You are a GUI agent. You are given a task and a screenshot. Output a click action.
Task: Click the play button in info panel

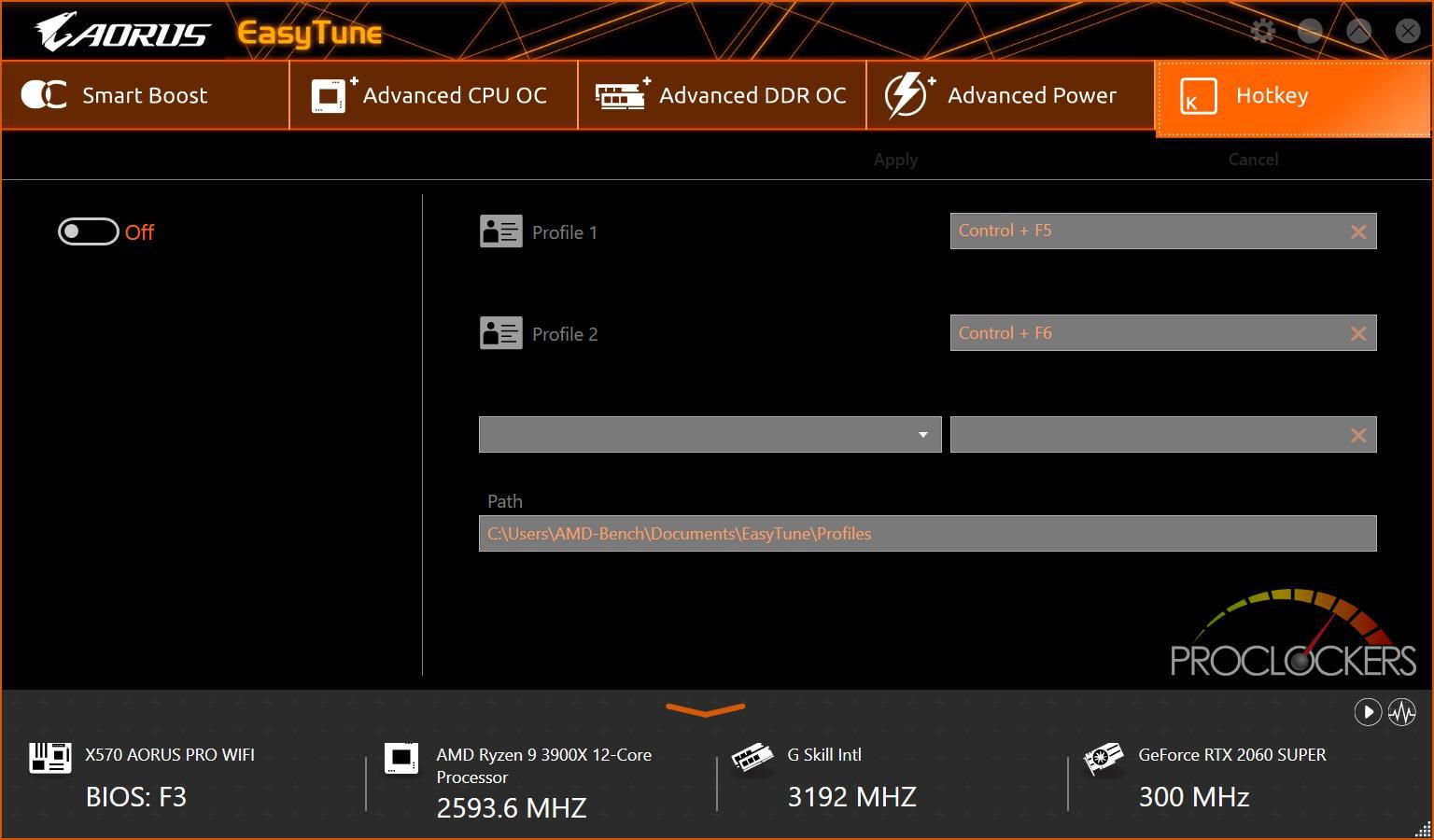coord(1368,712)
